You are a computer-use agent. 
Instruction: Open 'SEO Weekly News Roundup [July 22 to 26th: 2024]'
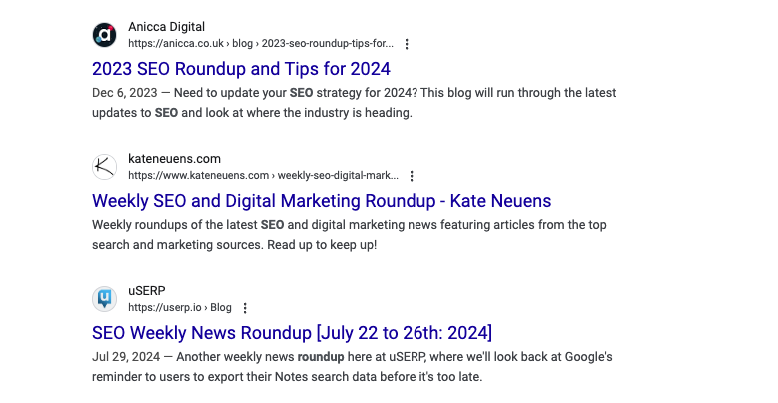coord(292,333)
